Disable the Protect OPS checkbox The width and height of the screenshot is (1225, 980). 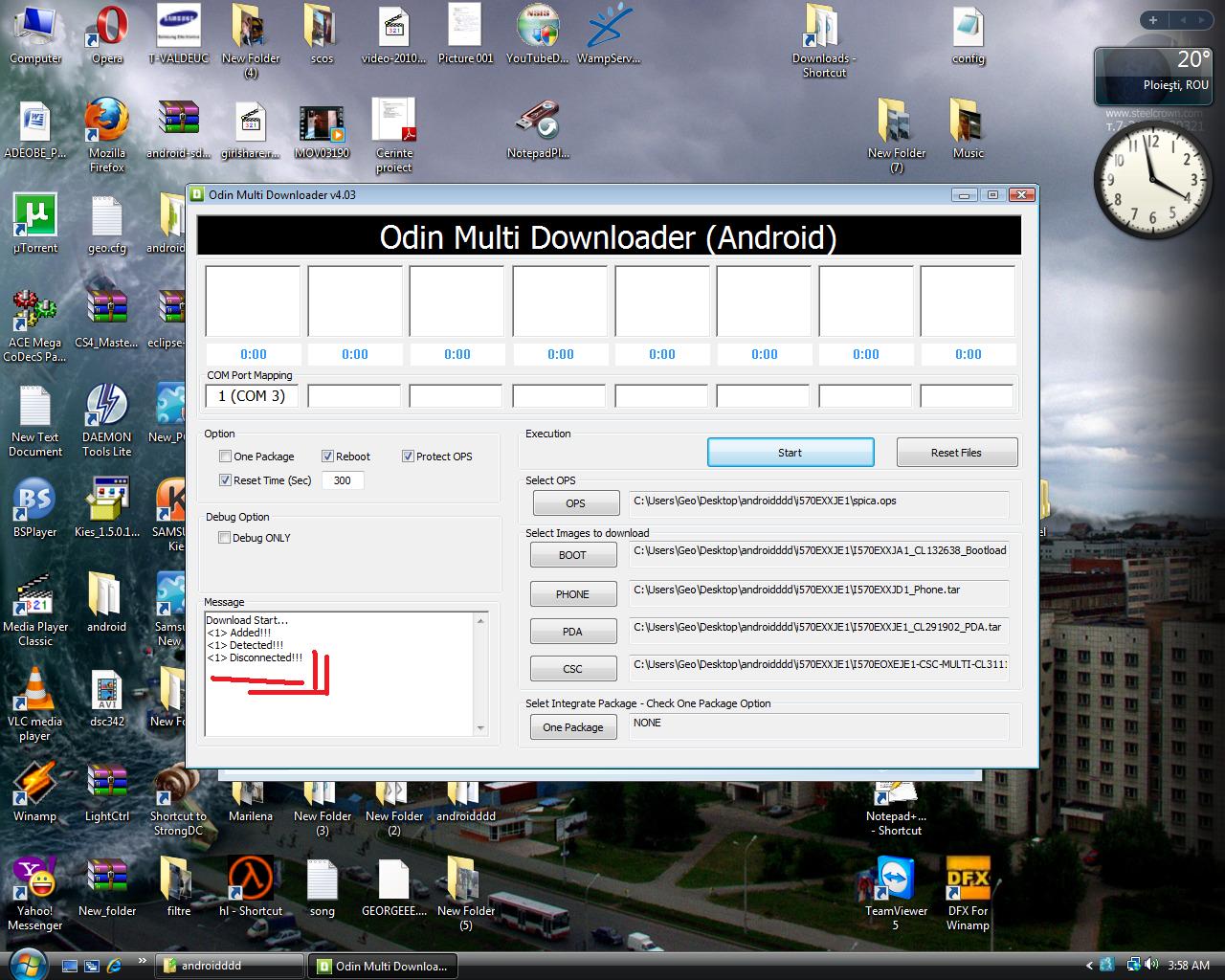click(408, 457)
